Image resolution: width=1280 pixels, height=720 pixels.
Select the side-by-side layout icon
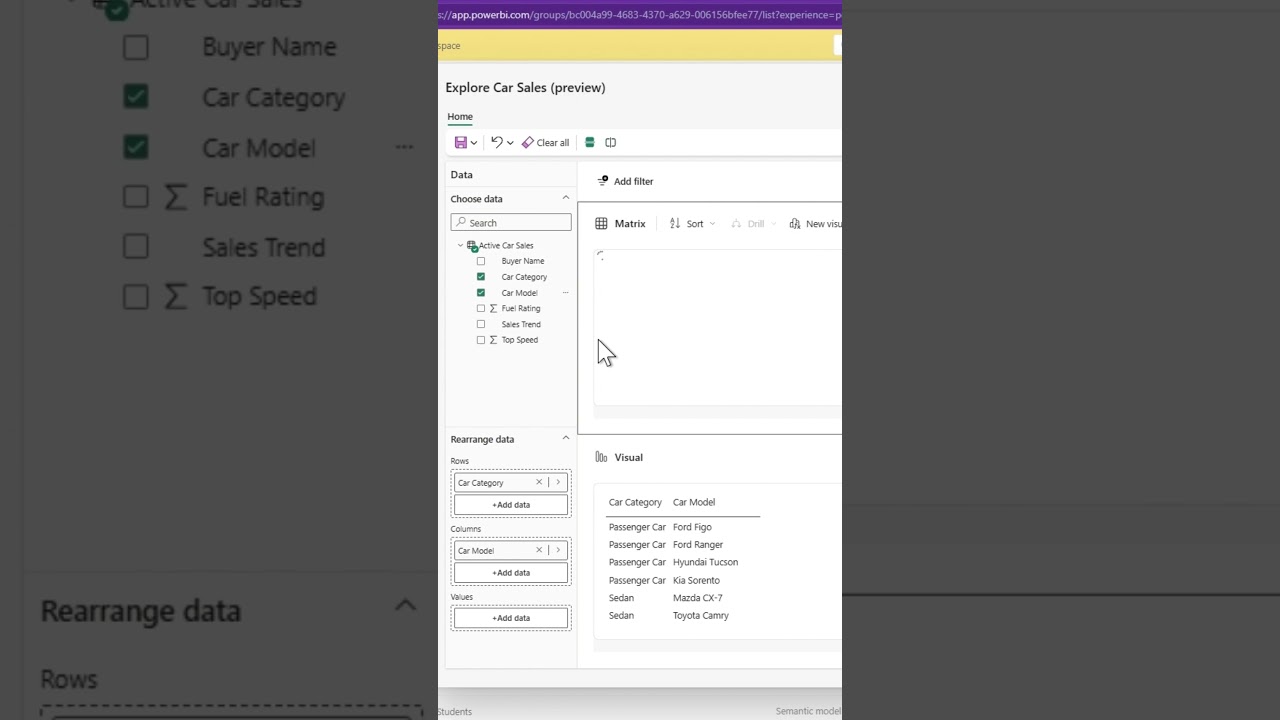coord(610,143)
